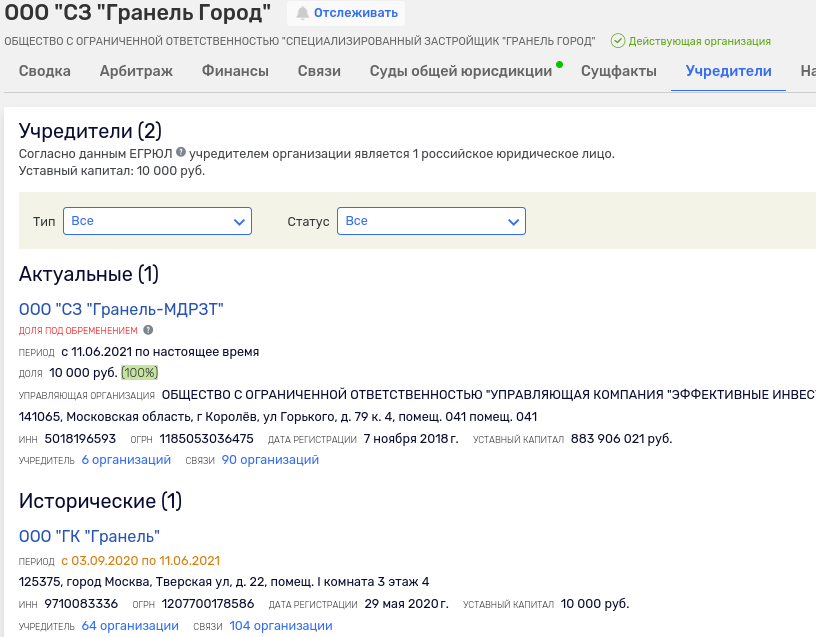Click Уставный капитал: 10 000 руб. line

112,171
